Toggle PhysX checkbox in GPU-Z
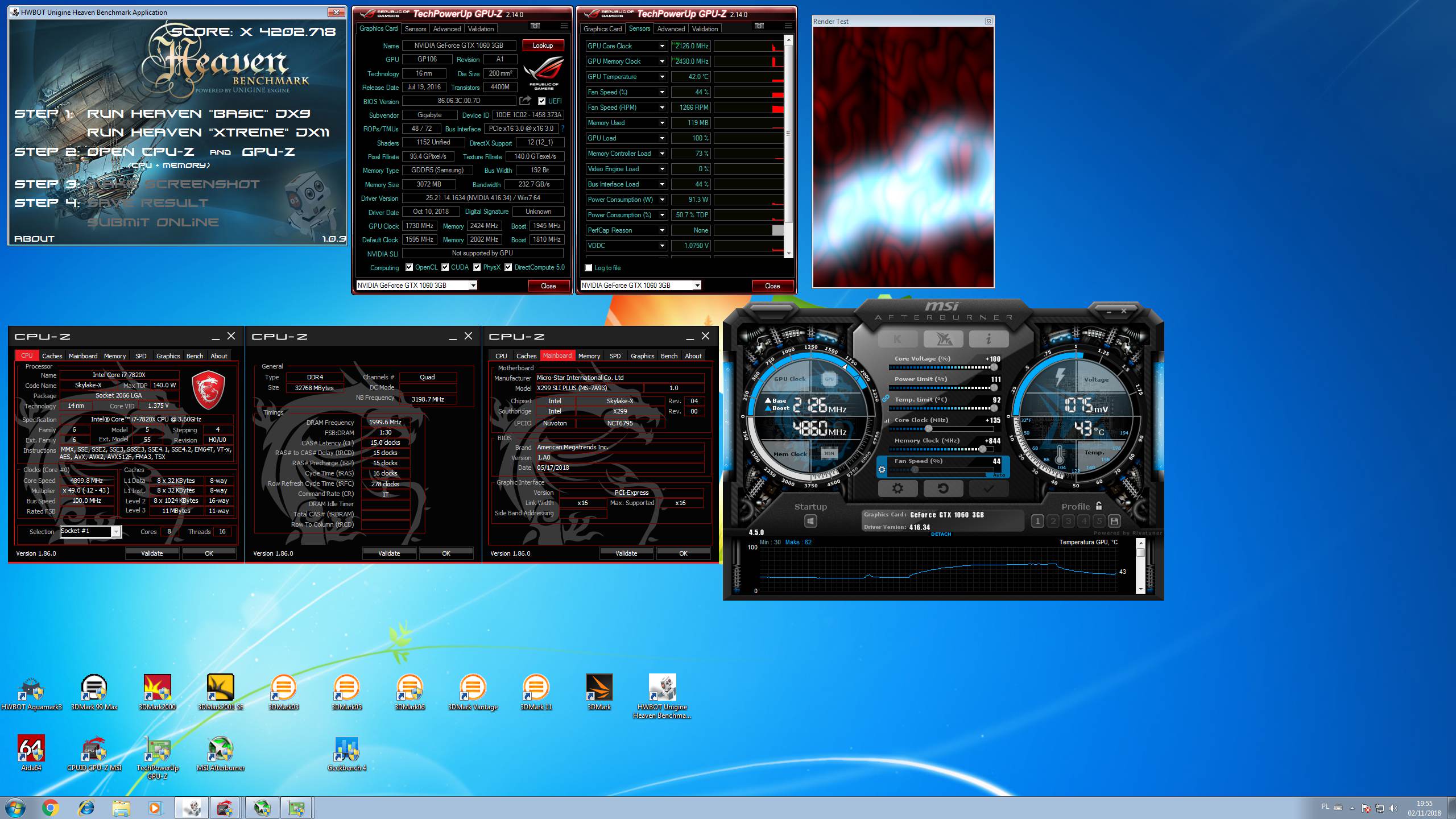The image size is (1456, 819). click(x=477, y=267)
